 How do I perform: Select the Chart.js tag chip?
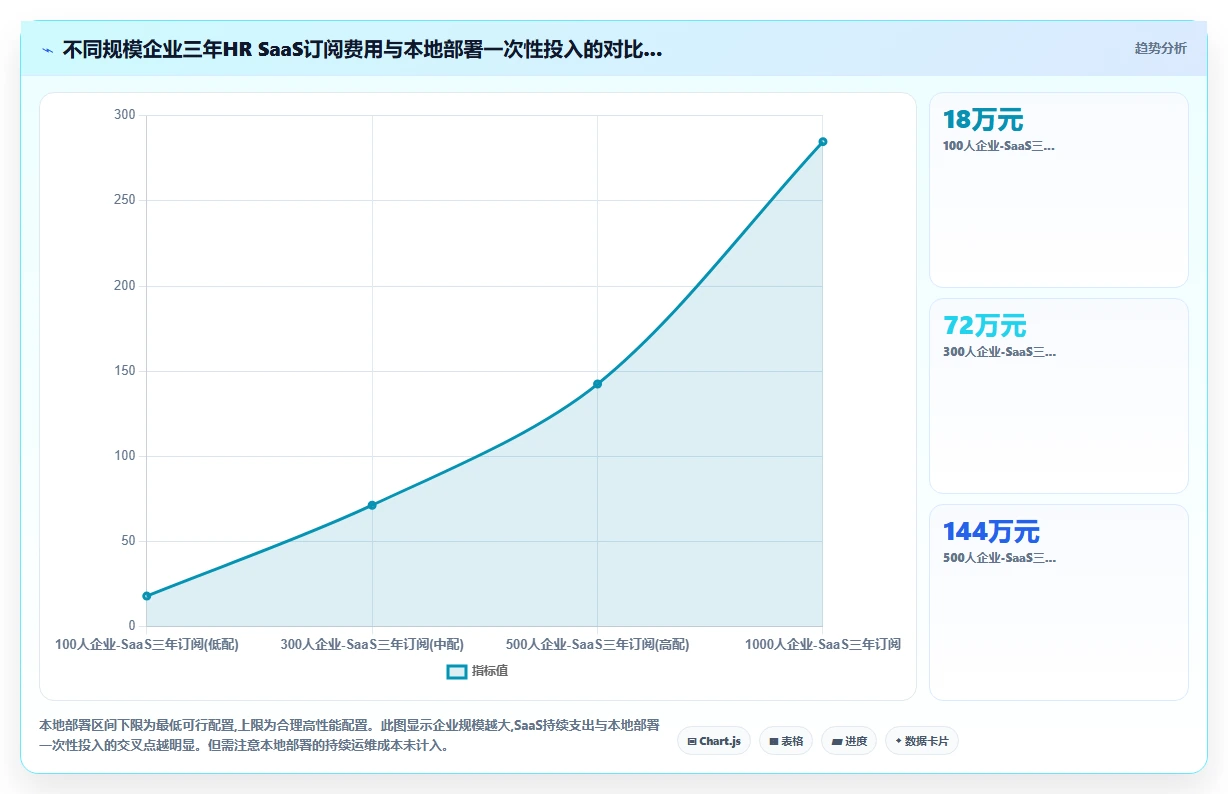point(714,741)
